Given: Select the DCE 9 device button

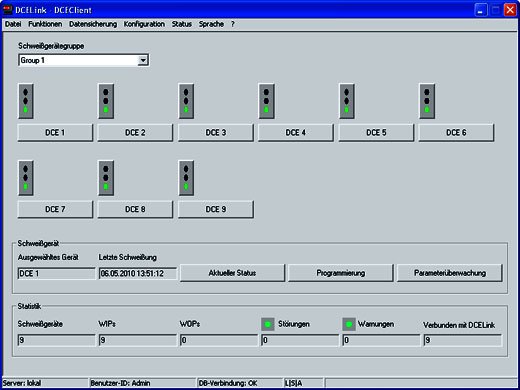Looking at the screenshot, I should coord(216,209).
